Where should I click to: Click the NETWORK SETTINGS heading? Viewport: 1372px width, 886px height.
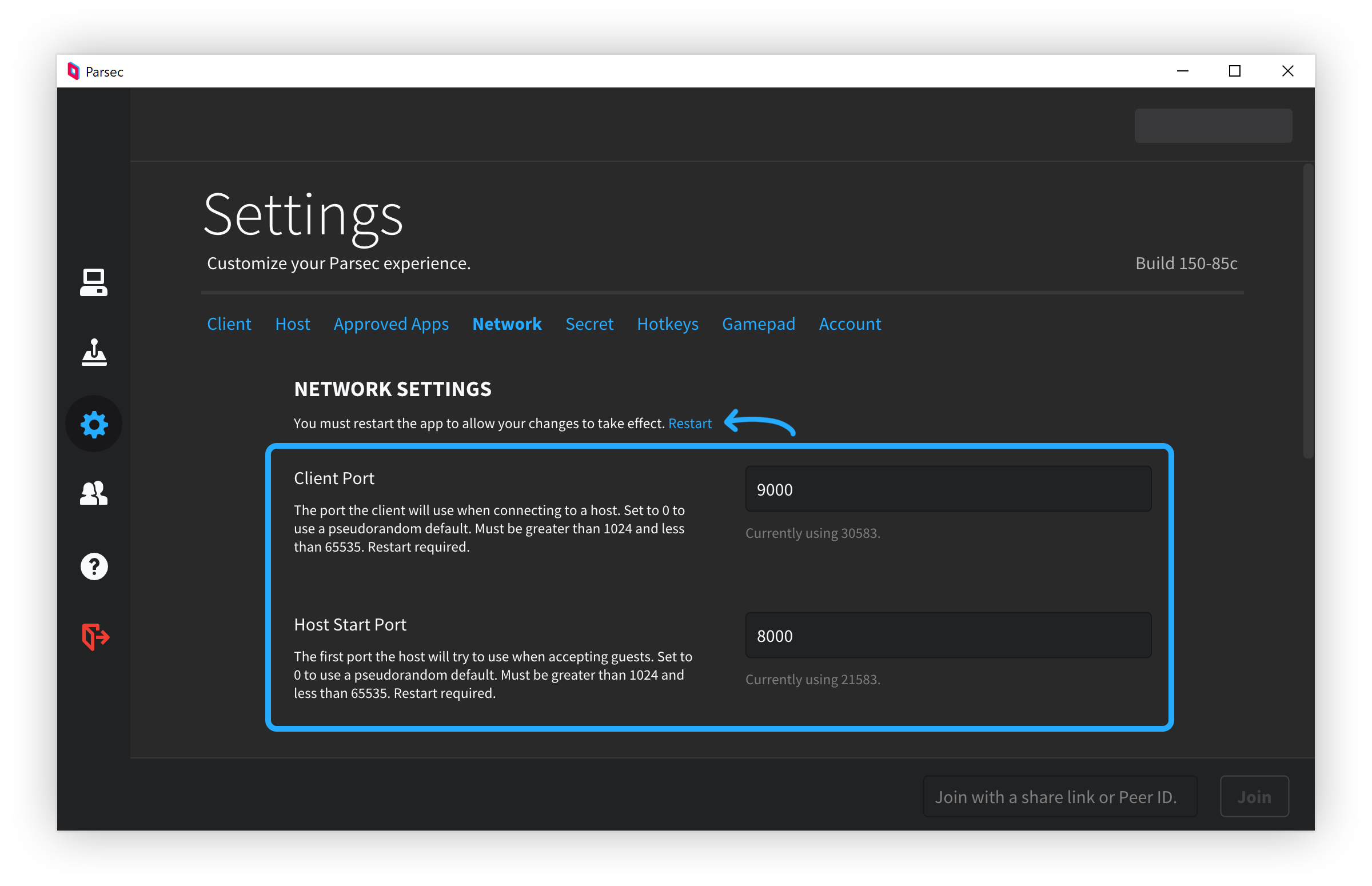(392, 389)
